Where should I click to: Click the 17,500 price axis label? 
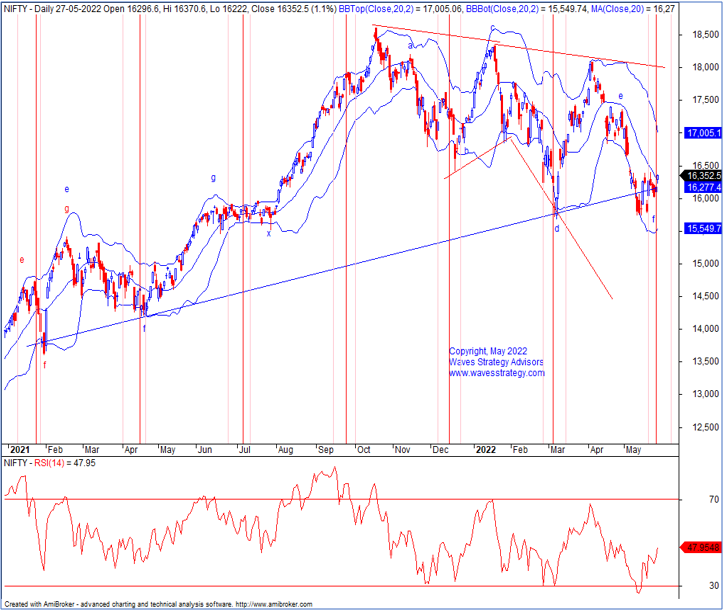[706, 100]
